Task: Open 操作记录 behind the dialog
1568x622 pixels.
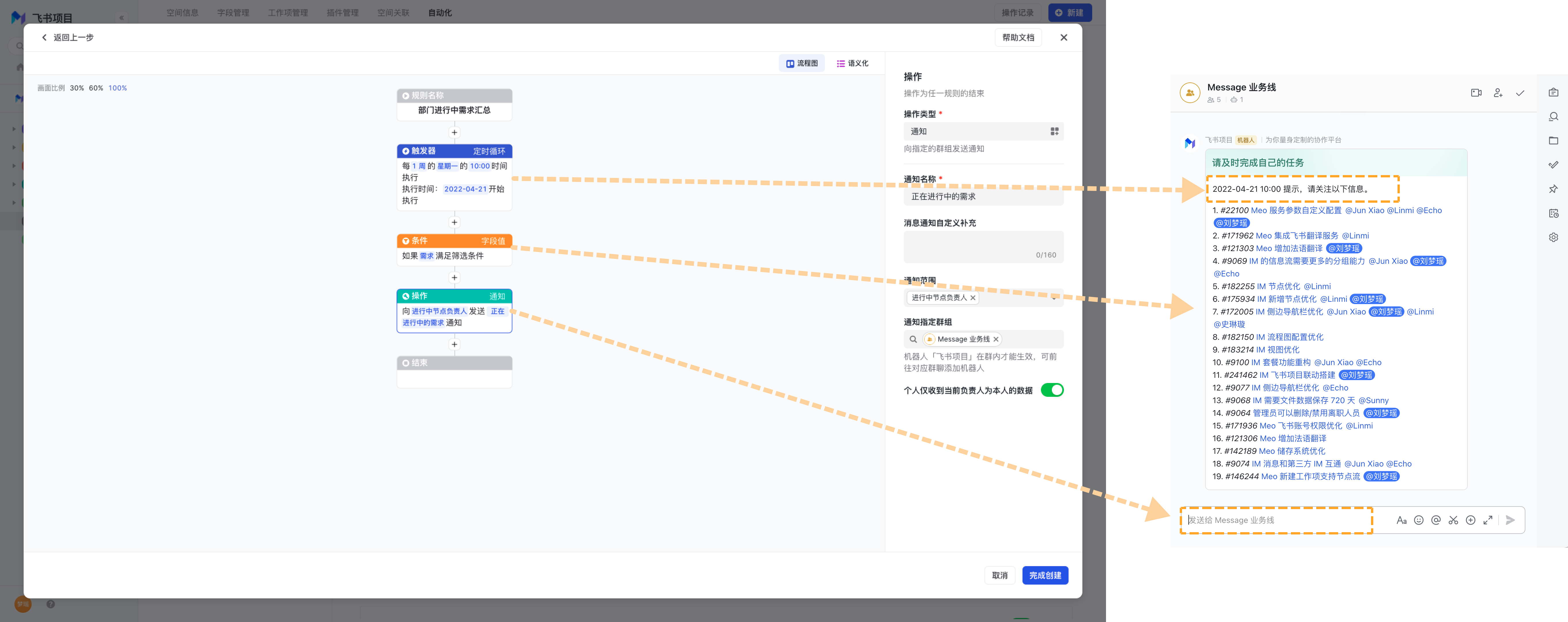Action: [x=1018, y=13]
